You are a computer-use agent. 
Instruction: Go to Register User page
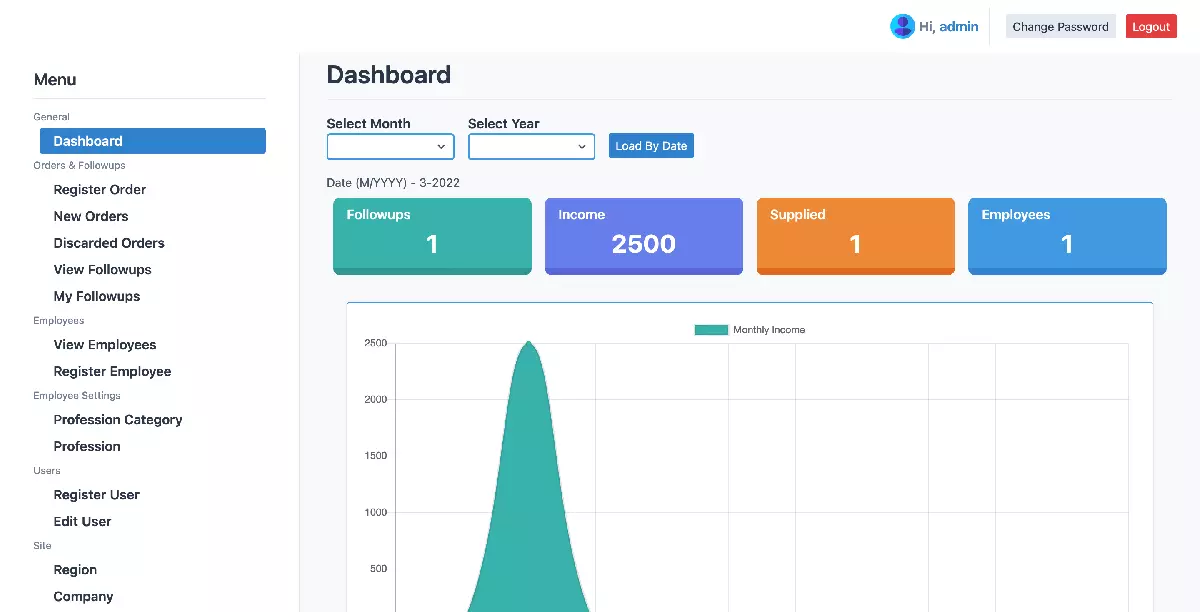tap(97, 495)
